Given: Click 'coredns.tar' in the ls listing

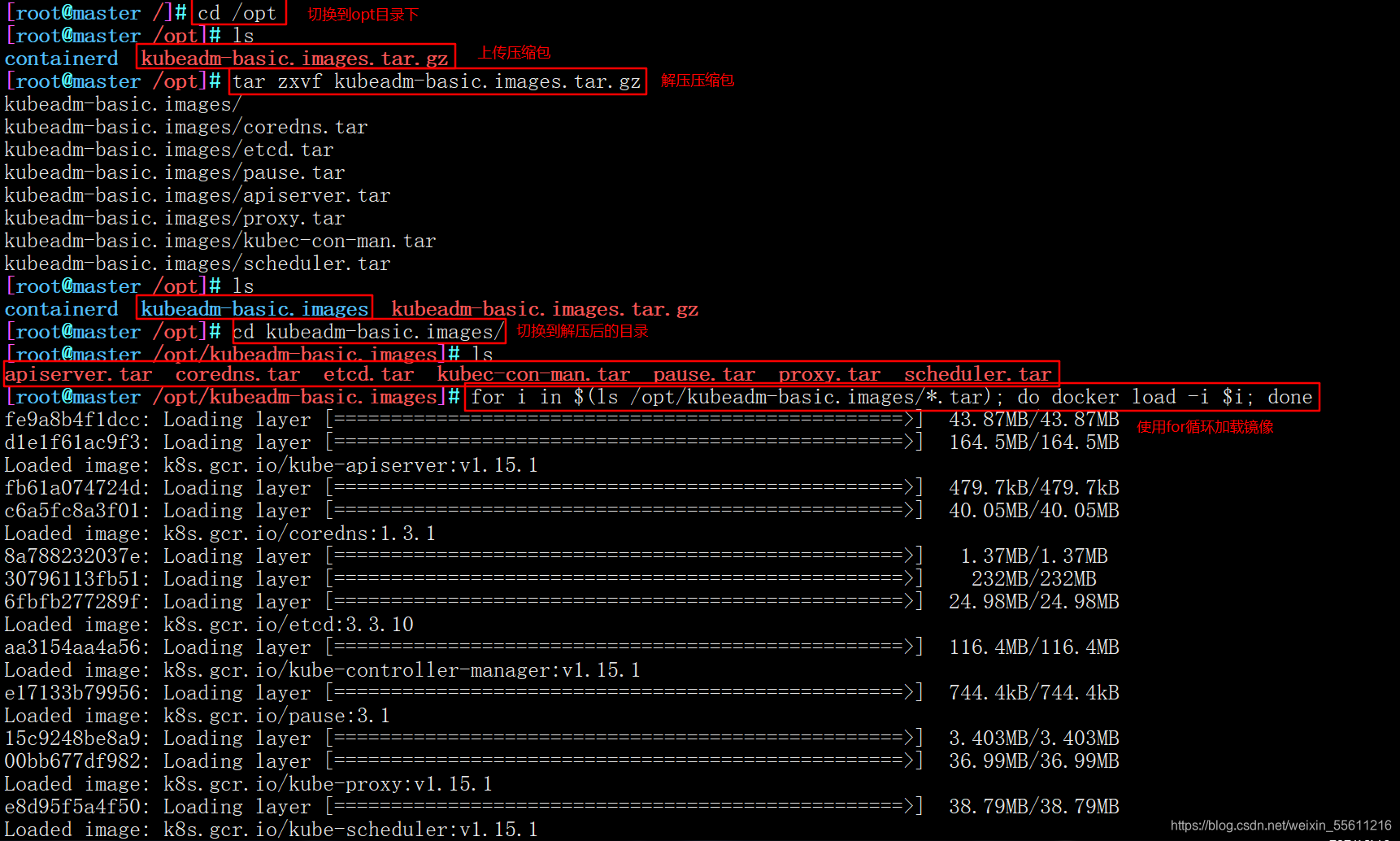Looking at the screenshot, I should click(238, 374).
